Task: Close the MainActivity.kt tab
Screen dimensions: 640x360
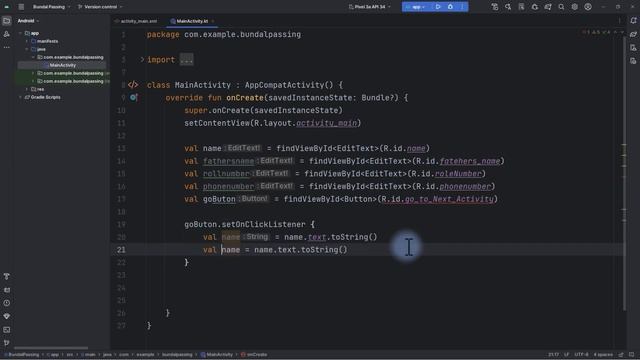Action: coord(213,21)
